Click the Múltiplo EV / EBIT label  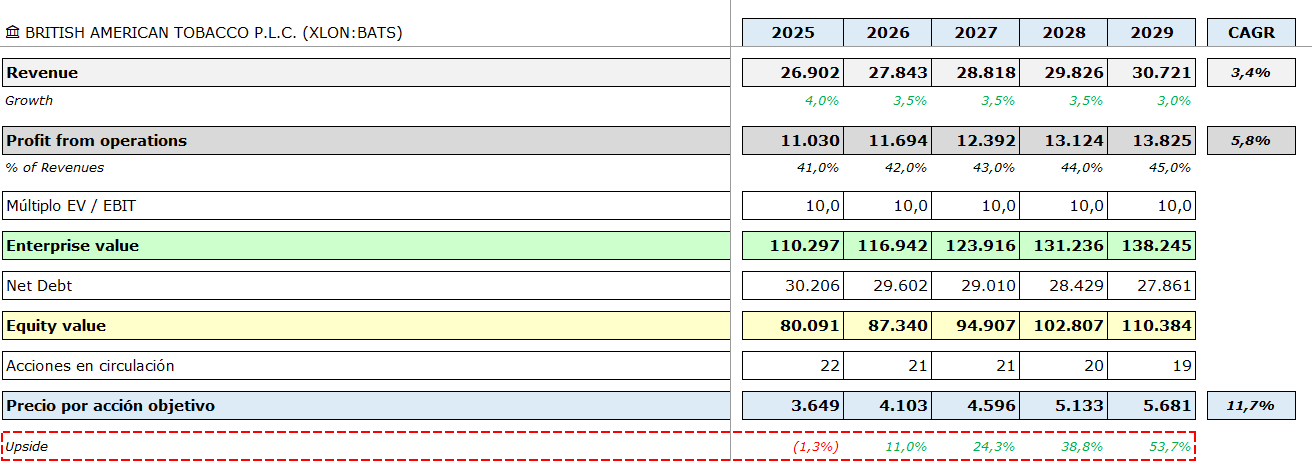(366, 206)
